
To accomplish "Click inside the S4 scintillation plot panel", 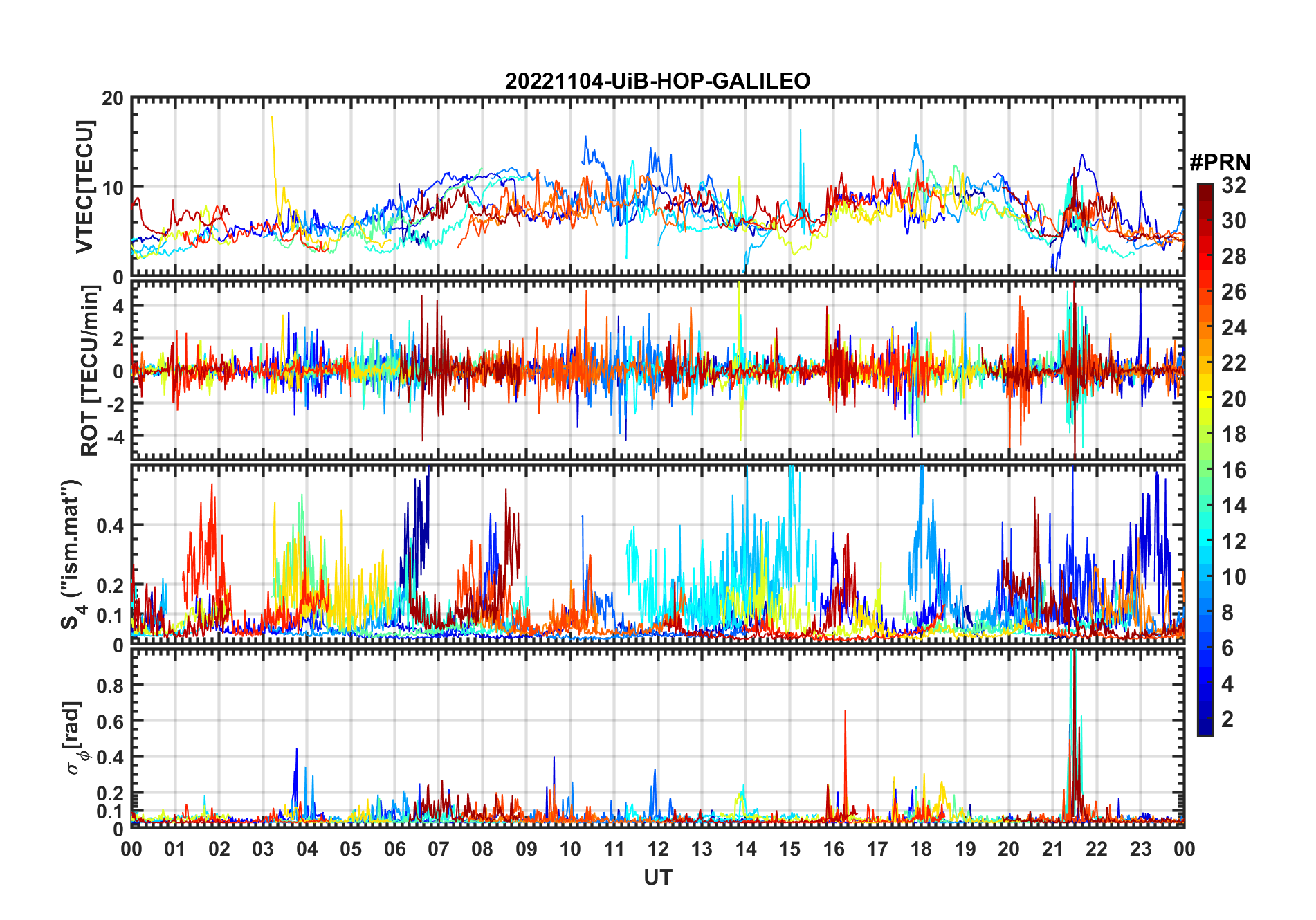I will (x=658, y=555).
